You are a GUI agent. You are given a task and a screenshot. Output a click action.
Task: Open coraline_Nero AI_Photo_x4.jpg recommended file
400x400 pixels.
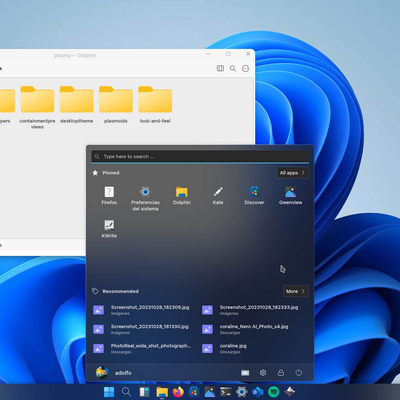coord(245,329)
